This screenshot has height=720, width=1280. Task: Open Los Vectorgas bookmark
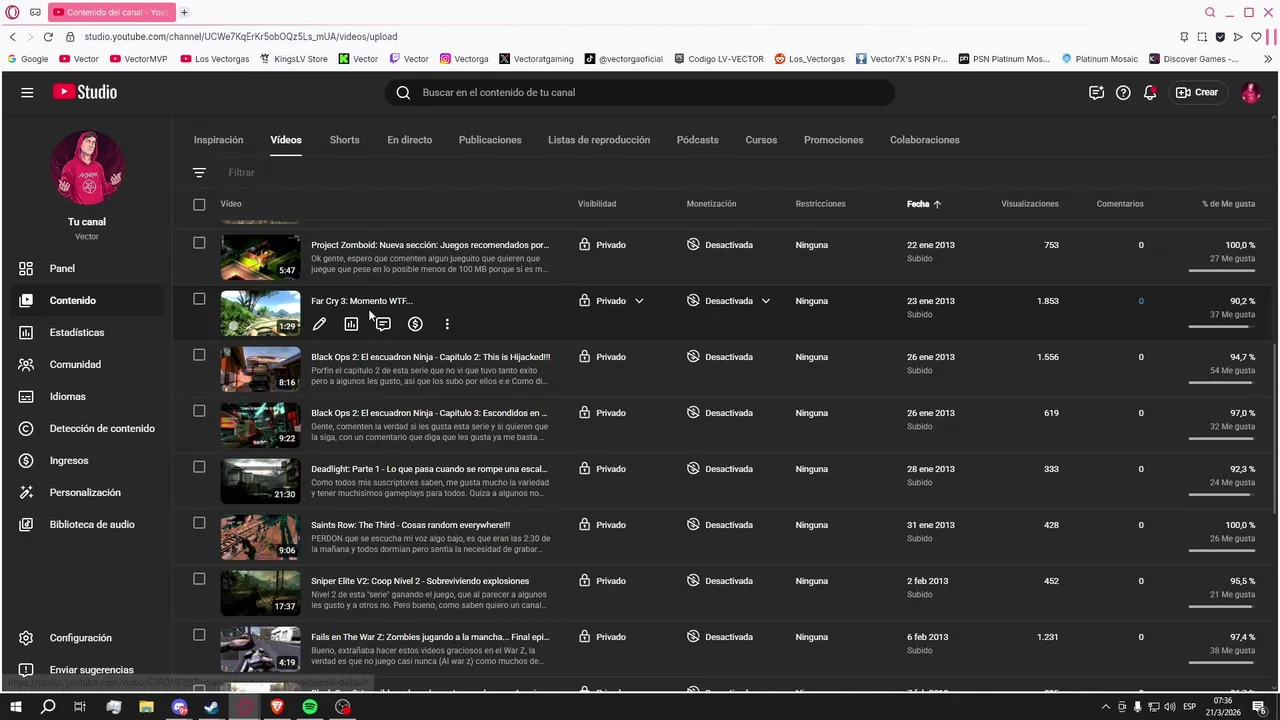click(215, 59)
